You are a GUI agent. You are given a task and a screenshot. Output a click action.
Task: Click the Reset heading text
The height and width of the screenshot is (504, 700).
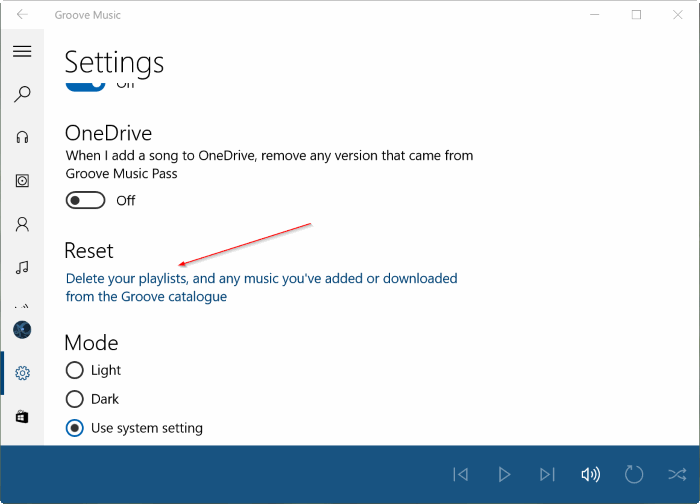tap(89, 250)
